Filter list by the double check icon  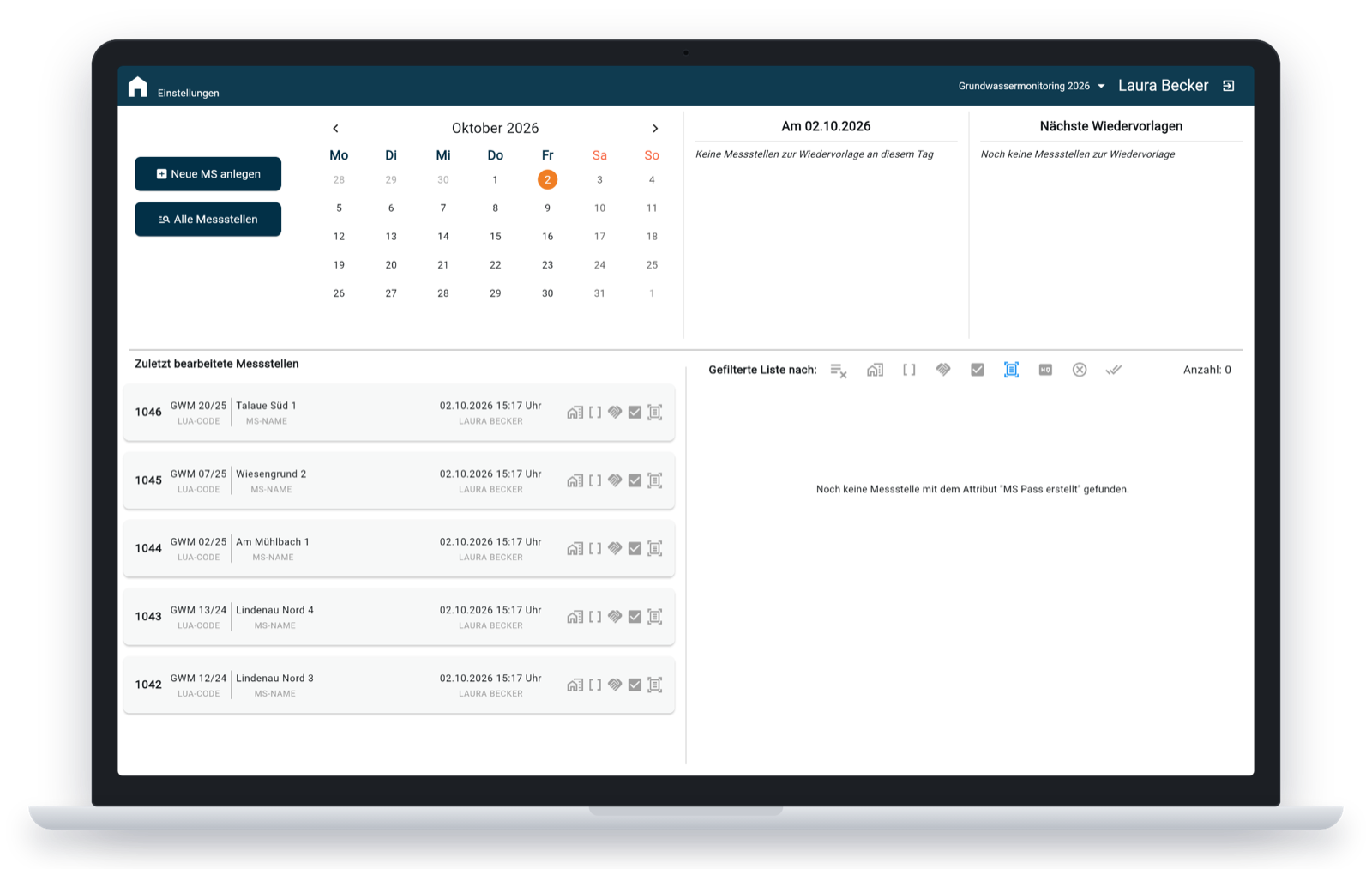(1113, 370)
